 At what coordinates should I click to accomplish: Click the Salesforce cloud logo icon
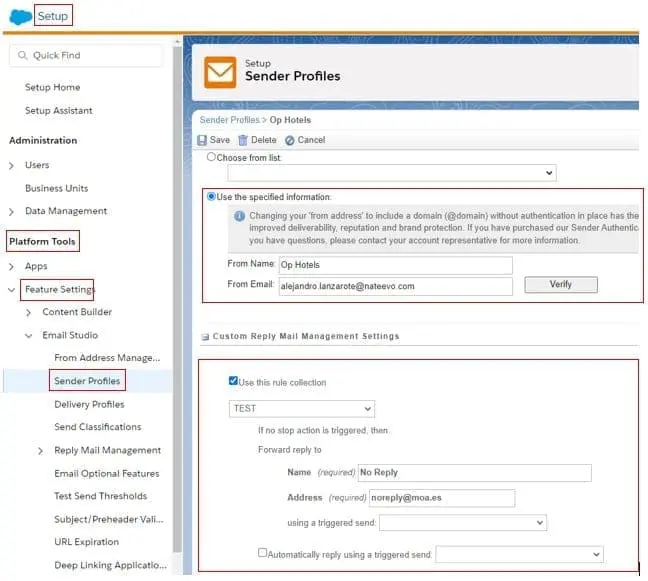tap(19, 16)
